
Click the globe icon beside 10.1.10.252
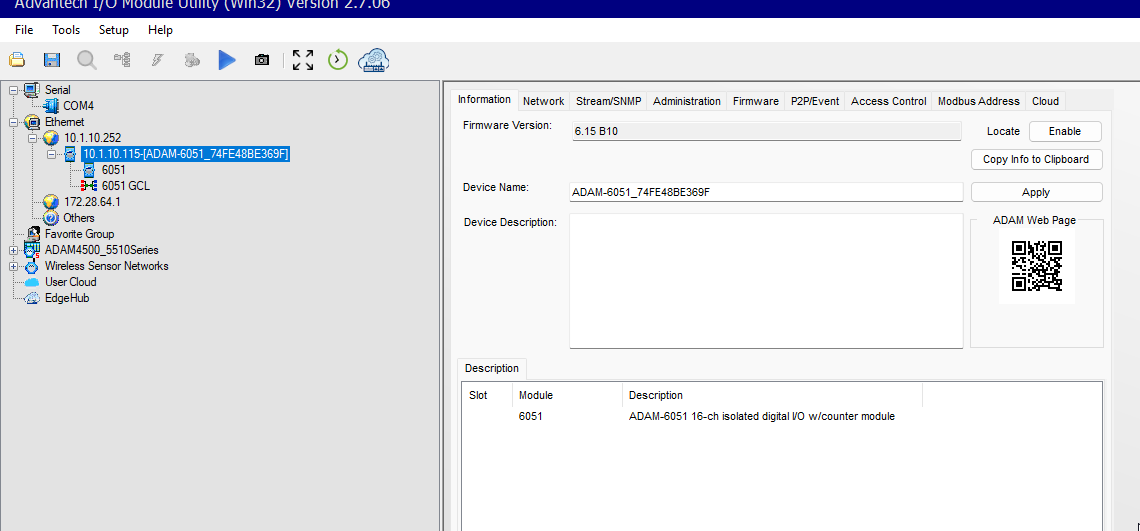point(51,138)
